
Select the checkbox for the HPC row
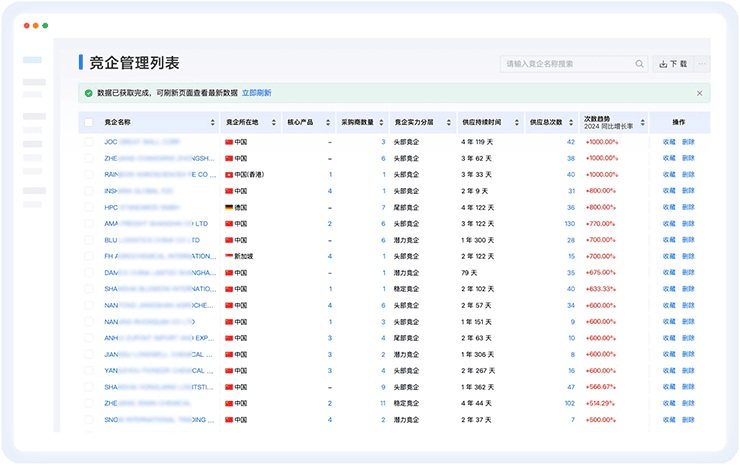click(x=89, y=207)
